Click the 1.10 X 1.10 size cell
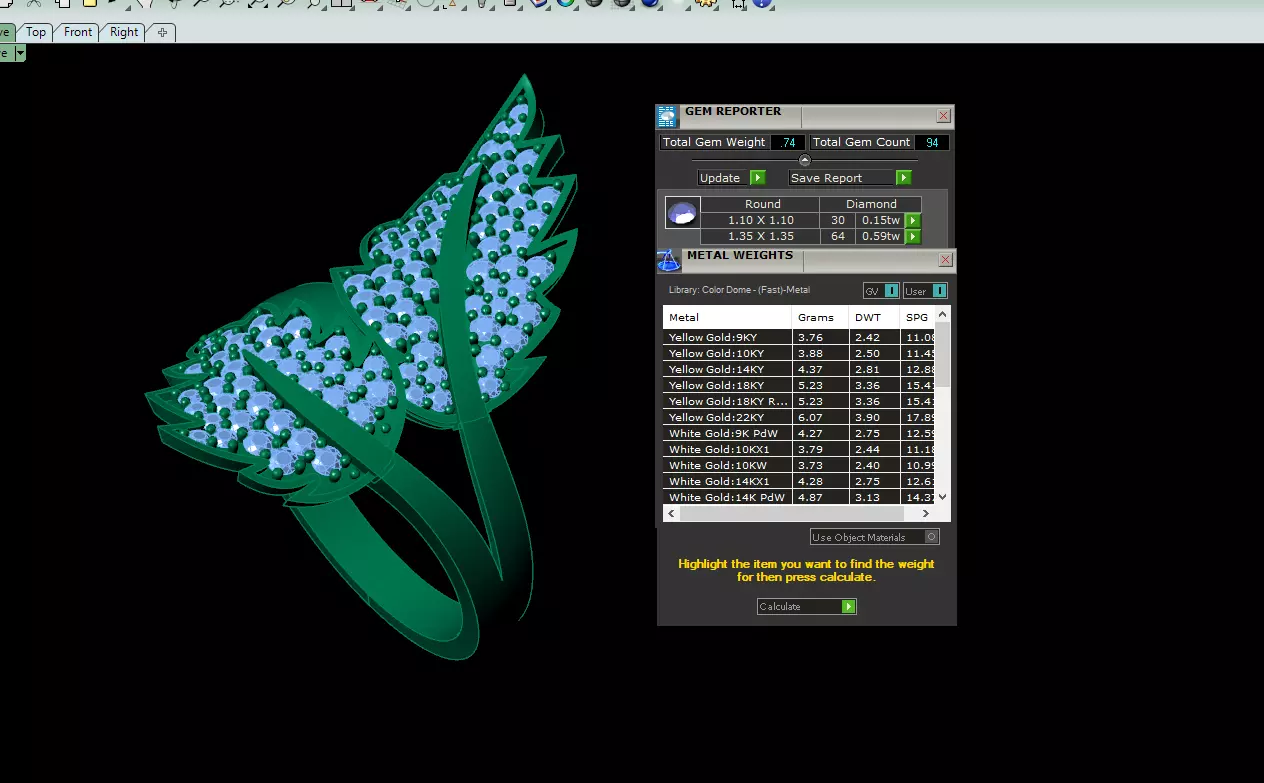1264x783 pixels. (x=760, y=220)
